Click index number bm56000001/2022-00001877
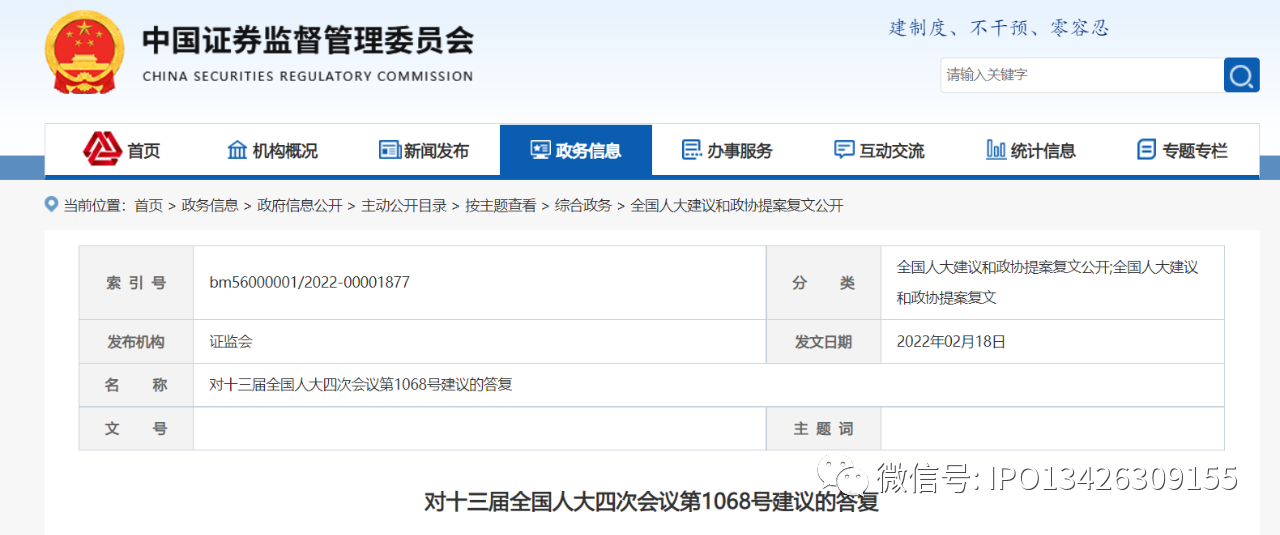The height and width of the screenshot is (535, 1280). (x=309, y=283)
